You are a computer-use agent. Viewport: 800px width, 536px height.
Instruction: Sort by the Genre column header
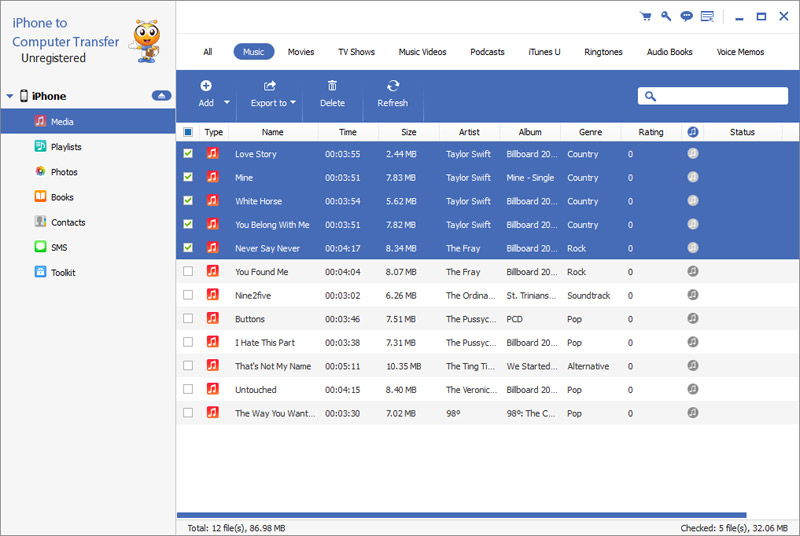point(591,132)
